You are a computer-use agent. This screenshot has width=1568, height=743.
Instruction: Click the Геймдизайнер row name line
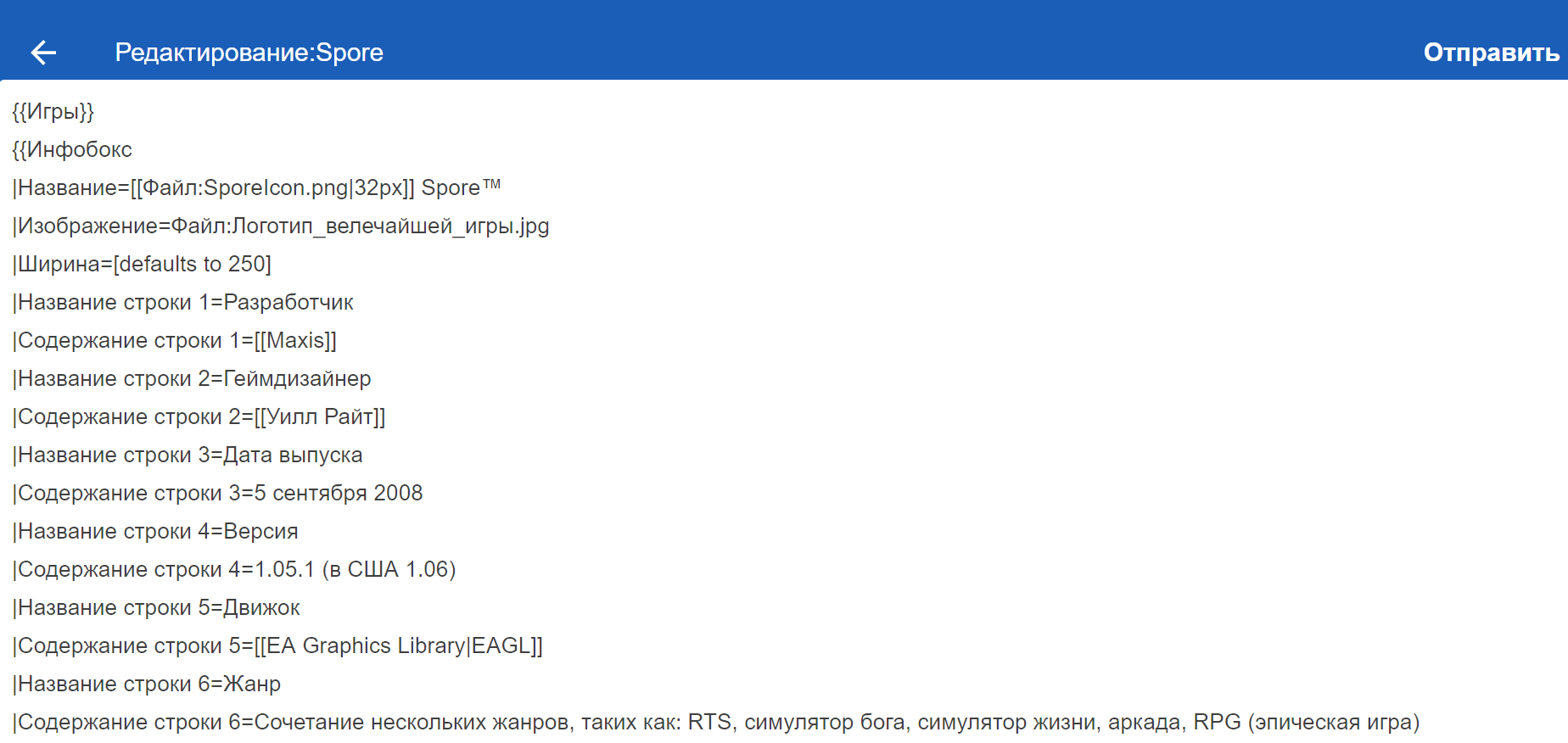[x=193, y=378]
